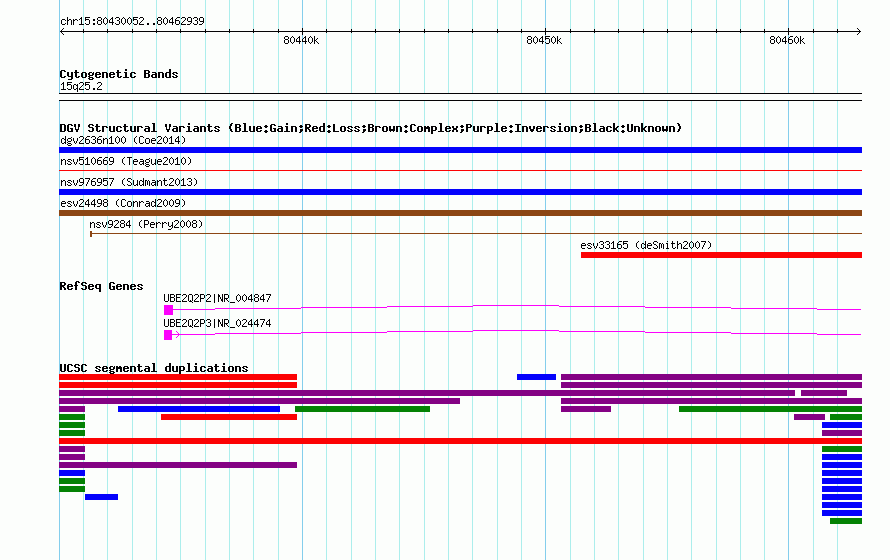
Task: Open the UBE2Q2P3|NR_024474 gene label
Action: click(217, 323)
